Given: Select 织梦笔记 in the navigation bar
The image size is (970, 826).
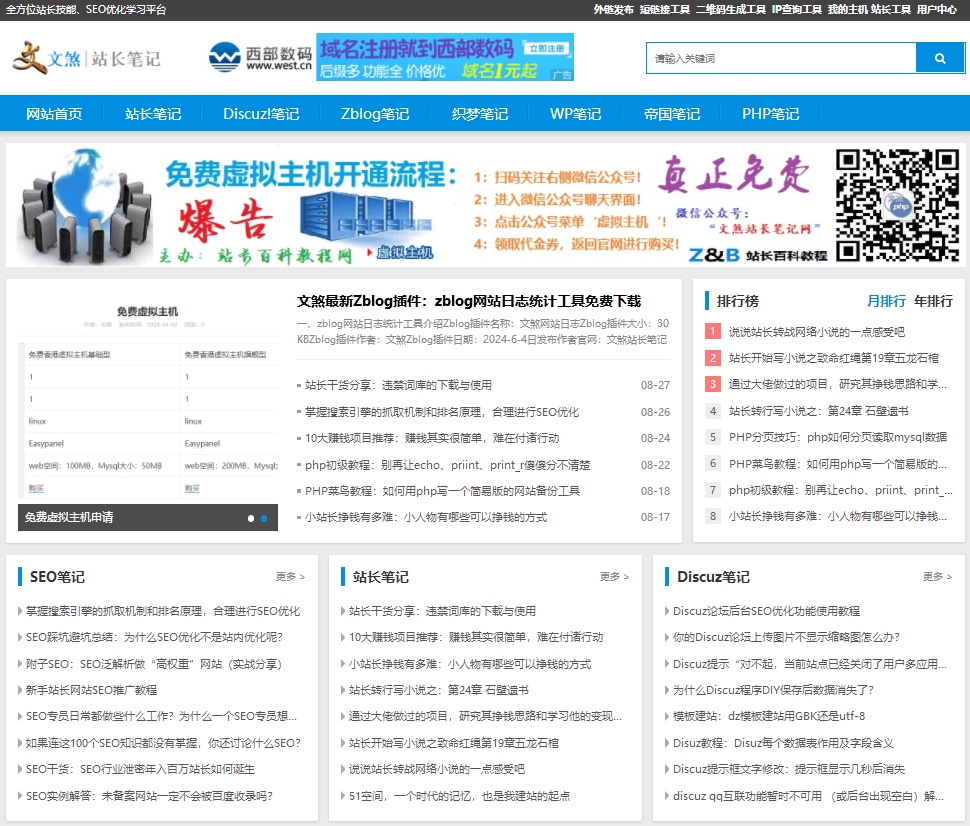Looking at the screenshot, I should click(x=479, y=114).
